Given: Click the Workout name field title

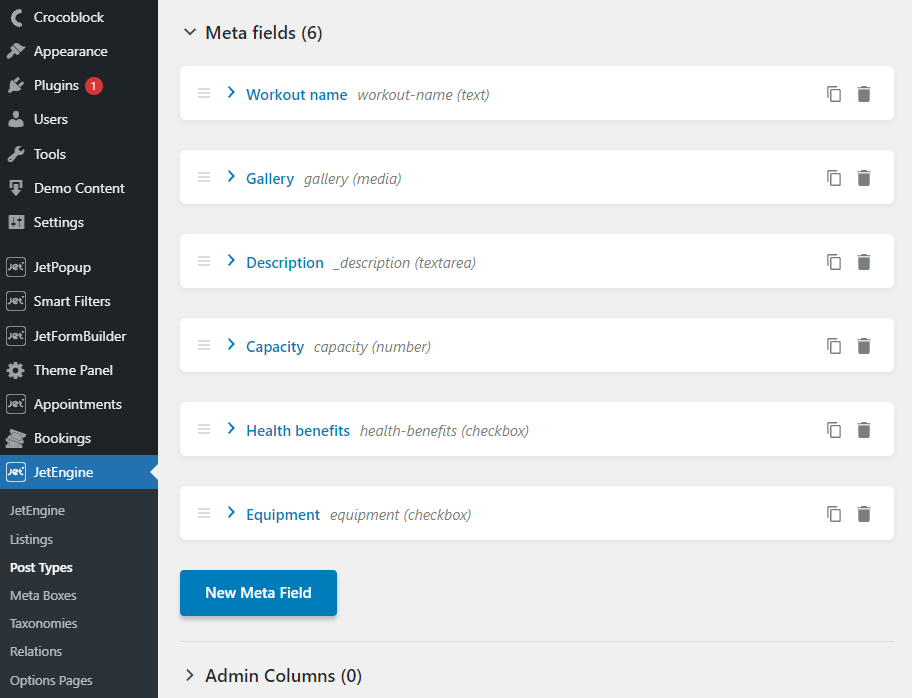Looking at the screenshot, I should click(x=297, y=94).
